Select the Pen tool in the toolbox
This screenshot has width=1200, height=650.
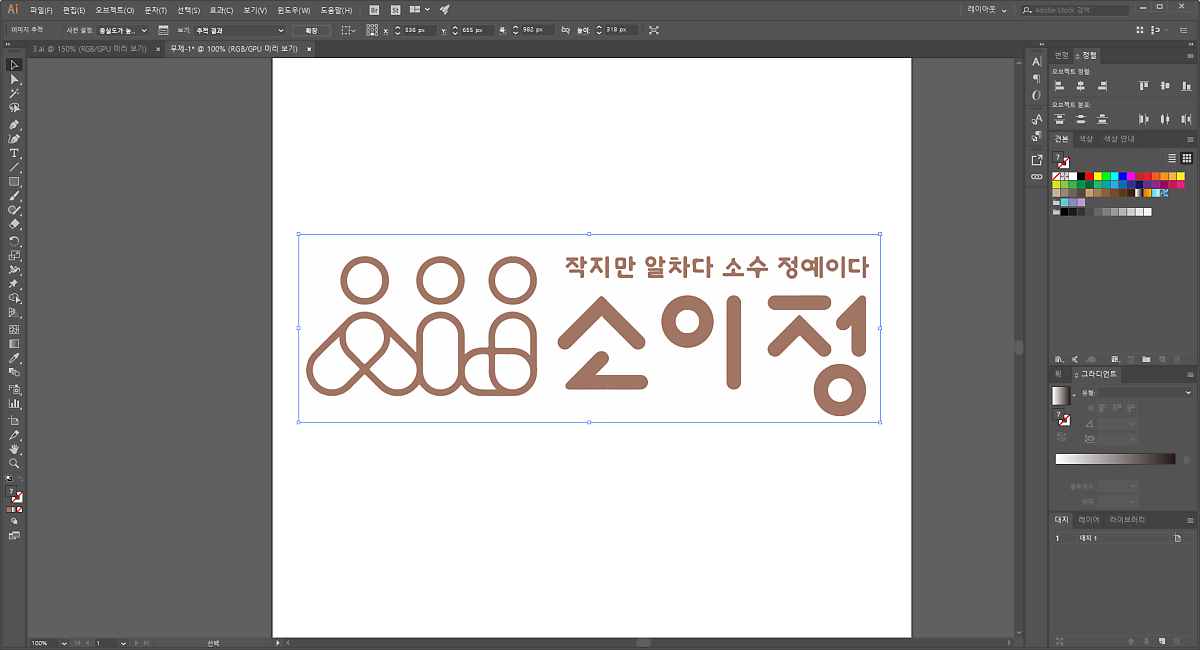[x=14, y=124]
